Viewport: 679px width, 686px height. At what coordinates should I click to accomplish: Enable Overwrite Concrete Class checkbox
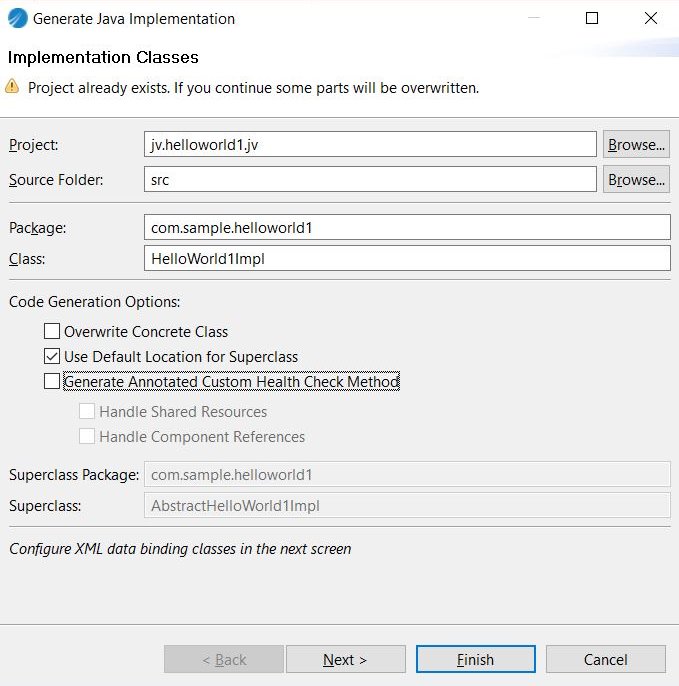click(52, 331)
